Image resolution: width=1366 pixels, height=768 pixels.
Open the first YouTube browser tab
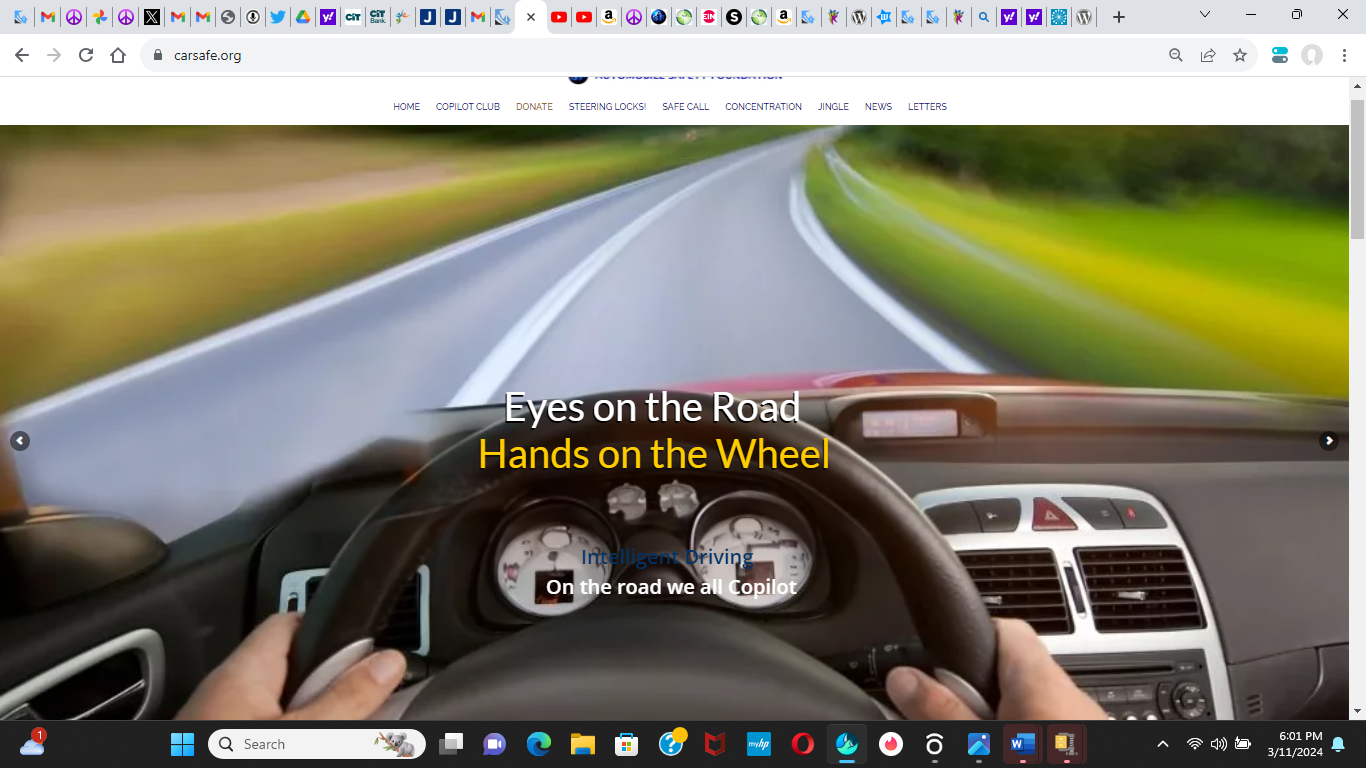coord(559,17)
